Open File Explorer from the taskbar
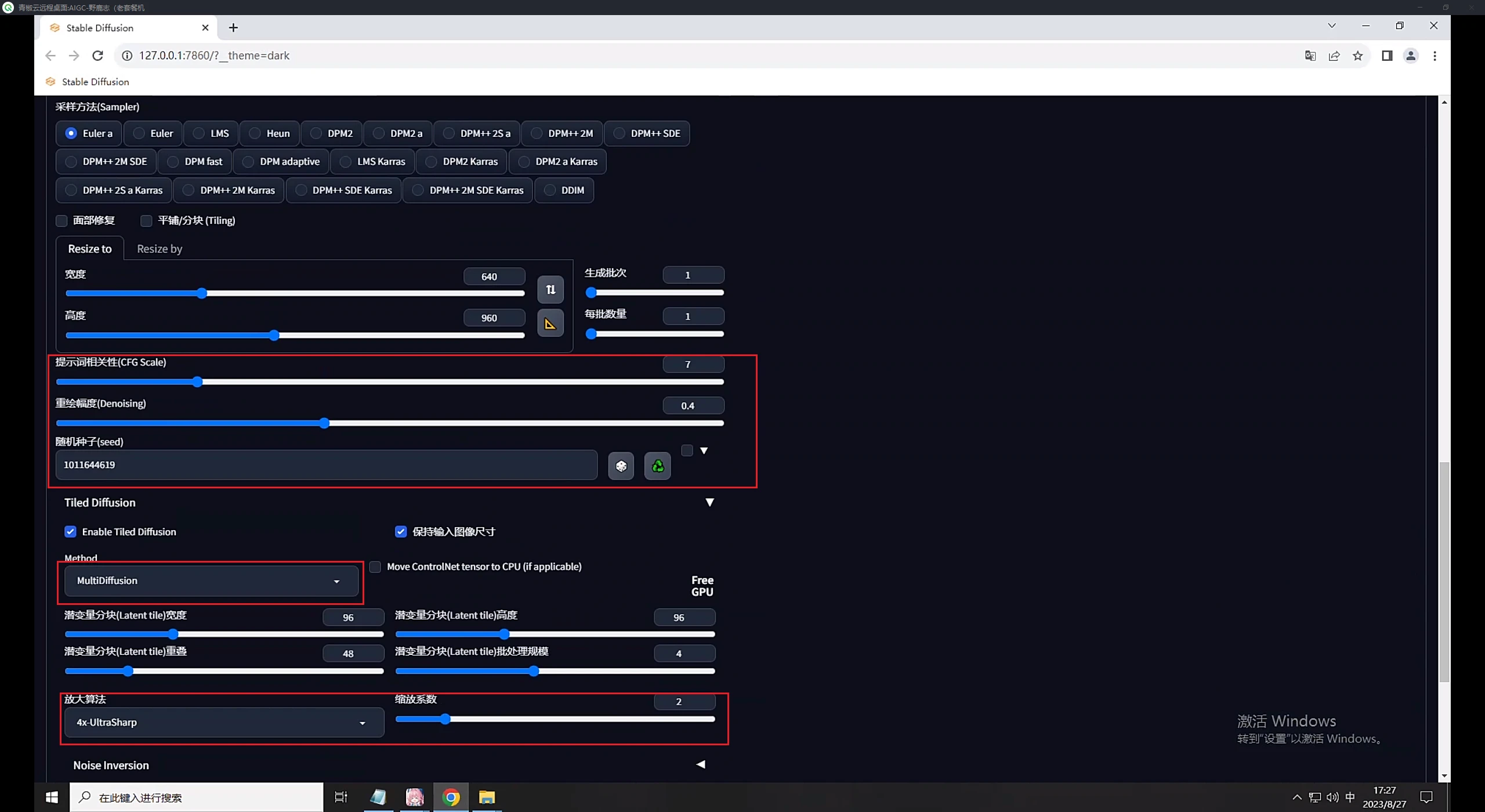The image size is (1485, 812). pyautogui.click(x=486, y=797)
